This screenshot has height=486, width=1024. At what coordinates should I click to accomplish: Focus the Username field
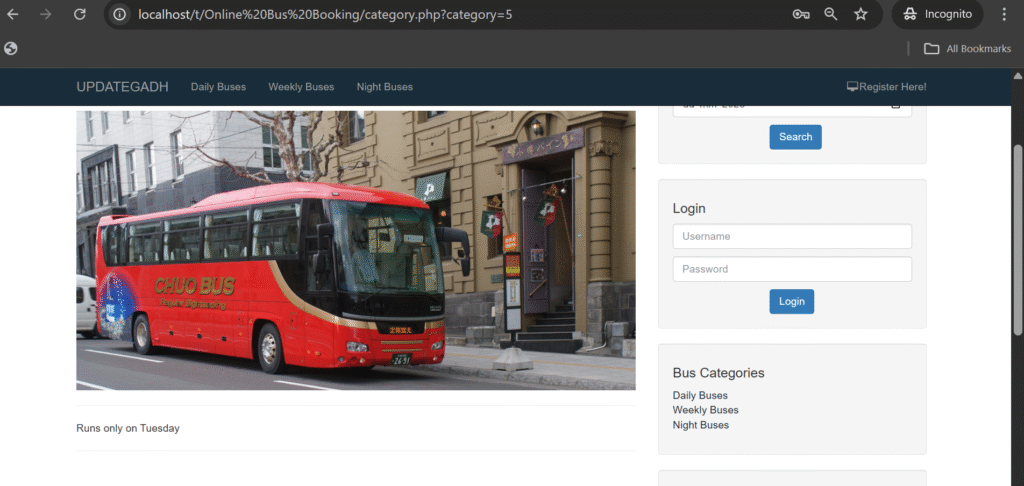[792, 236]
